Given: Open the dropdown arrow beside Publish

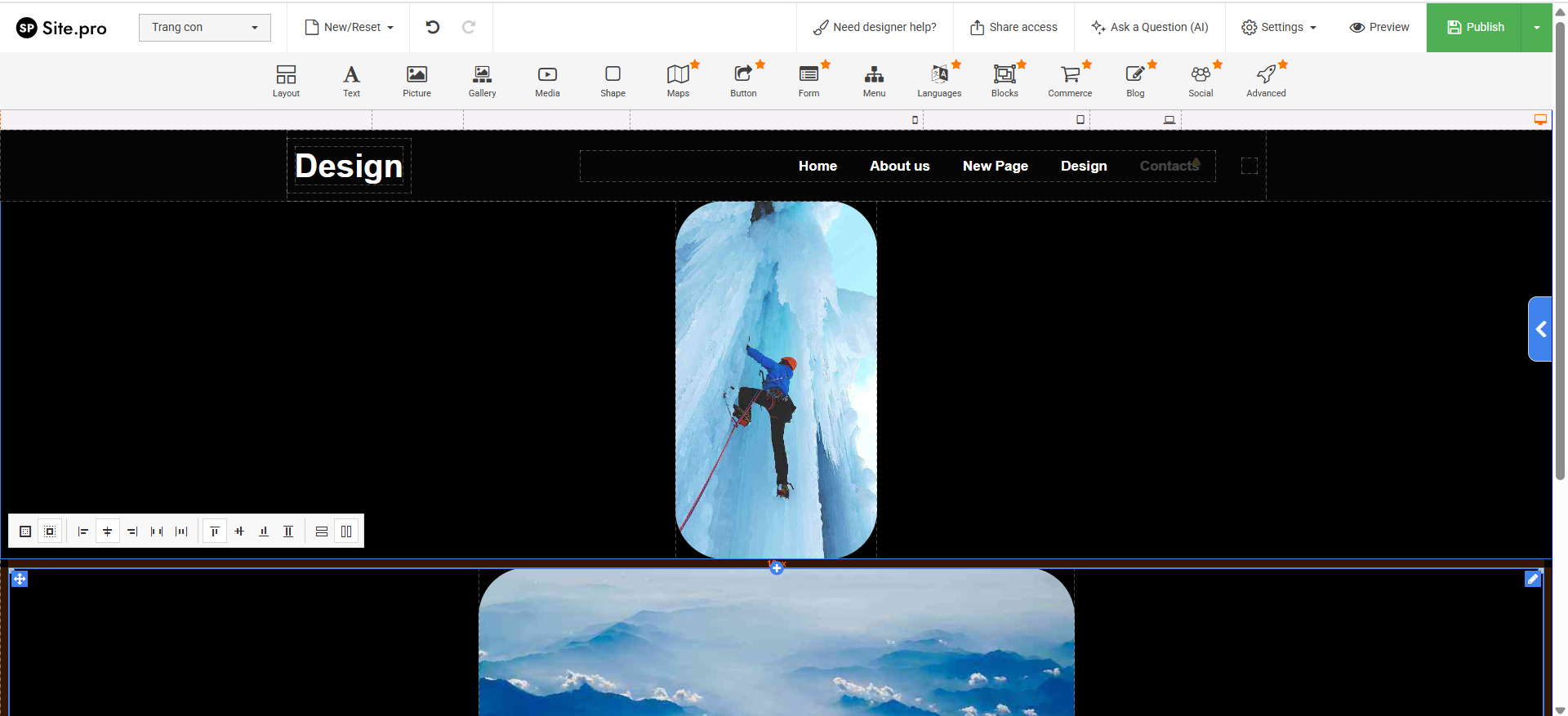Looking at the screenshot, I should click(1536, 27).
